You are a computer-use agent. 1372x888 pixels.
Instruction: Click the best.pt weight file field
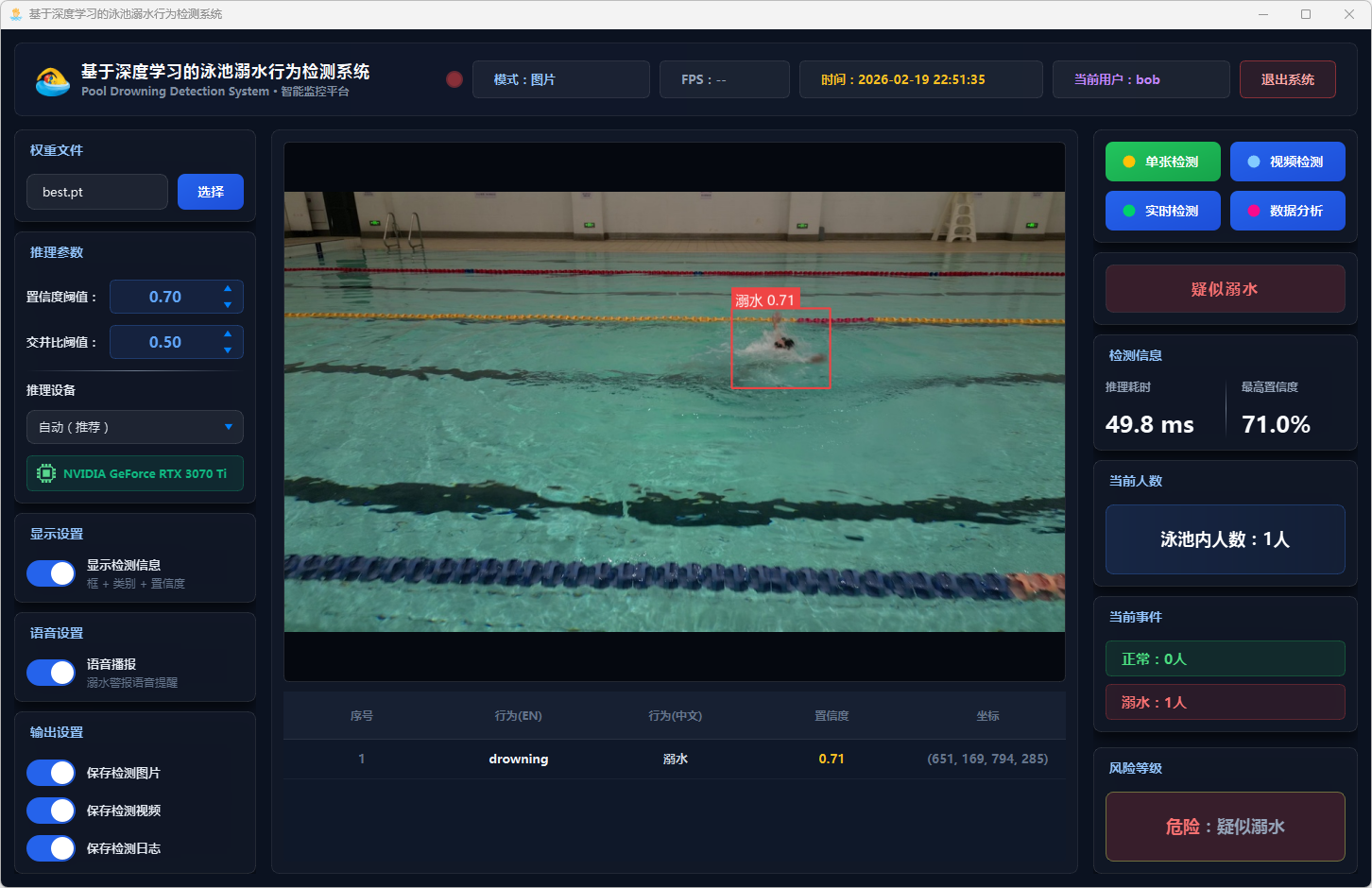point(97,192)
